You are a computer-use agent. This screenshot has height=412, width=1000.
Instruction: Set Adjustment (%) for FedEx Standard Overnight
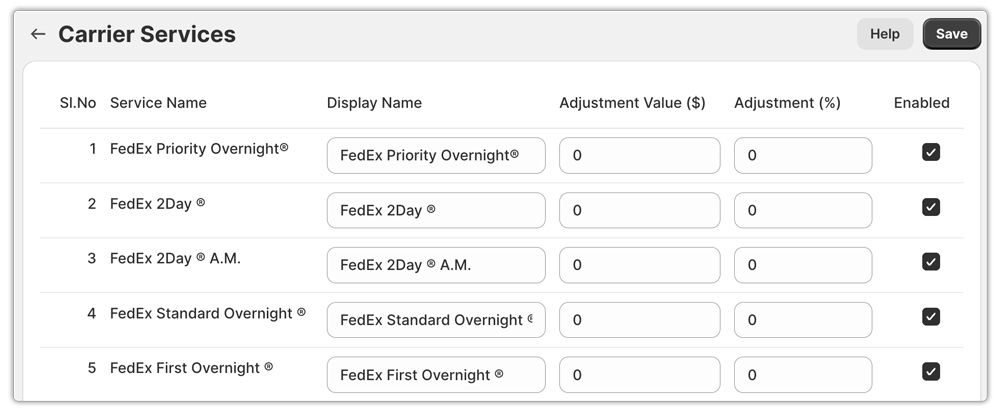click(803, 320)
